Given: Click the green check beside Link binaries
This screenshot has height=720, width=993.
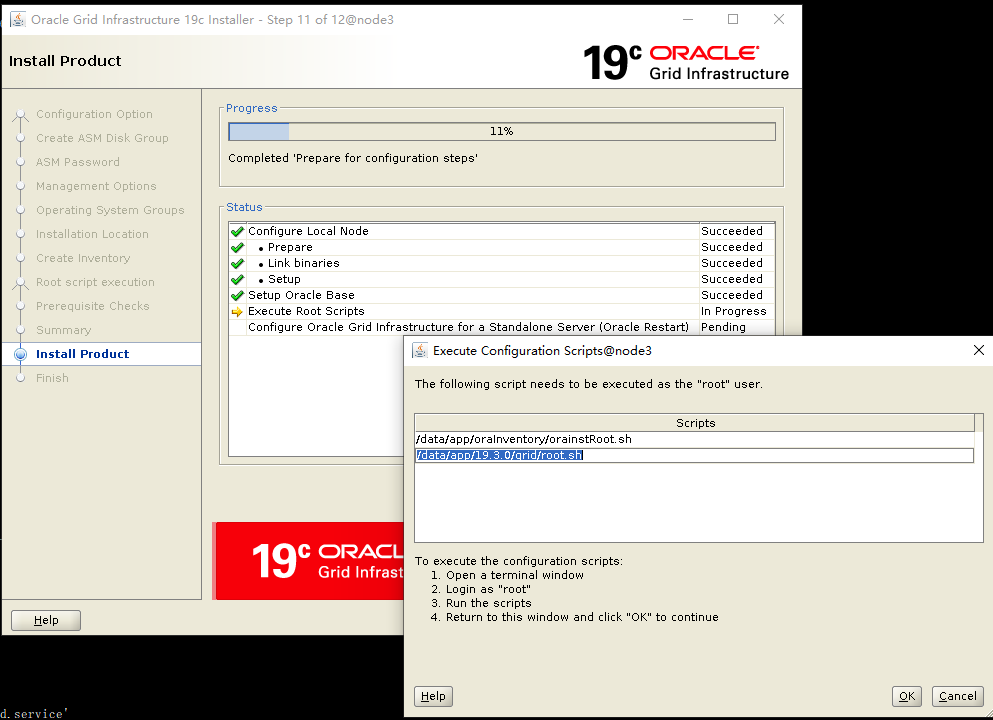Looking at the screenshot, I should (x=237, y=263).
